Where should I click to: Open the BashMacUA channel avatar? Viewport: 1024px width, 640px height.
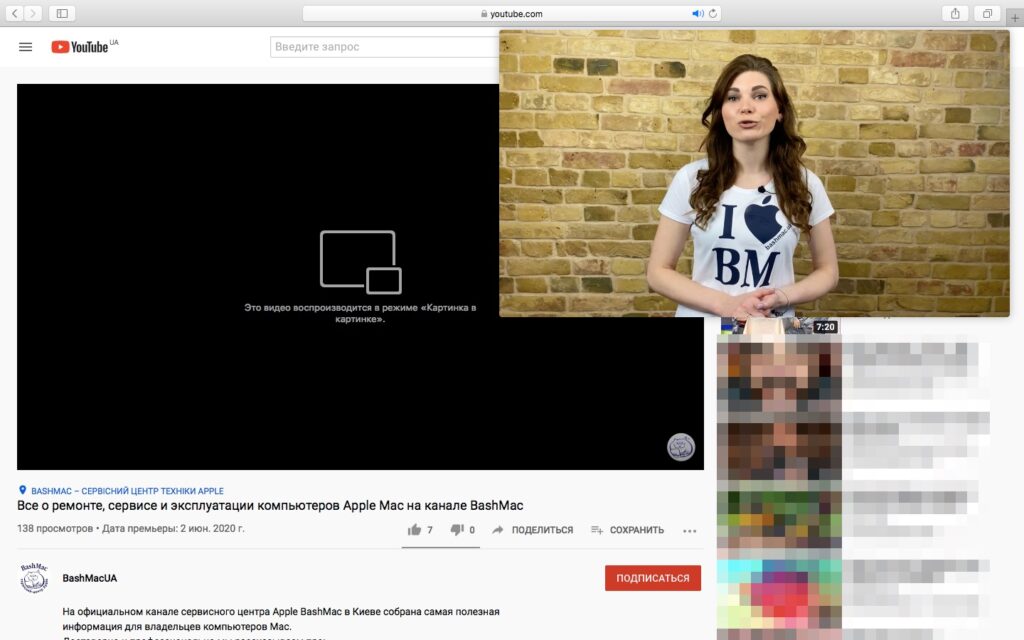pyautogui.click(x=34, y=578)
